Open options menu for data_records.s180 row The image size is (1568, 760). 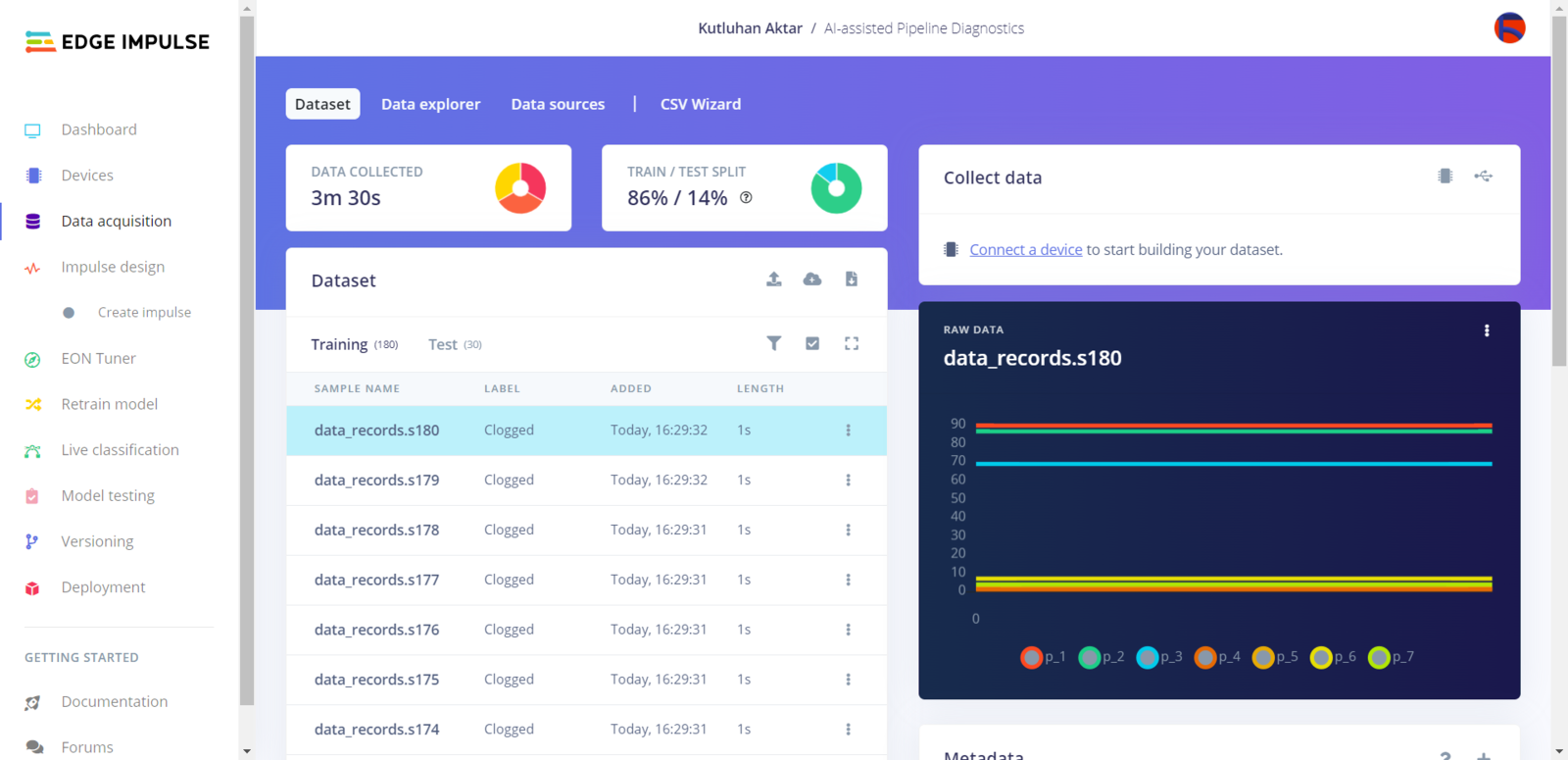tap(849, 431)
